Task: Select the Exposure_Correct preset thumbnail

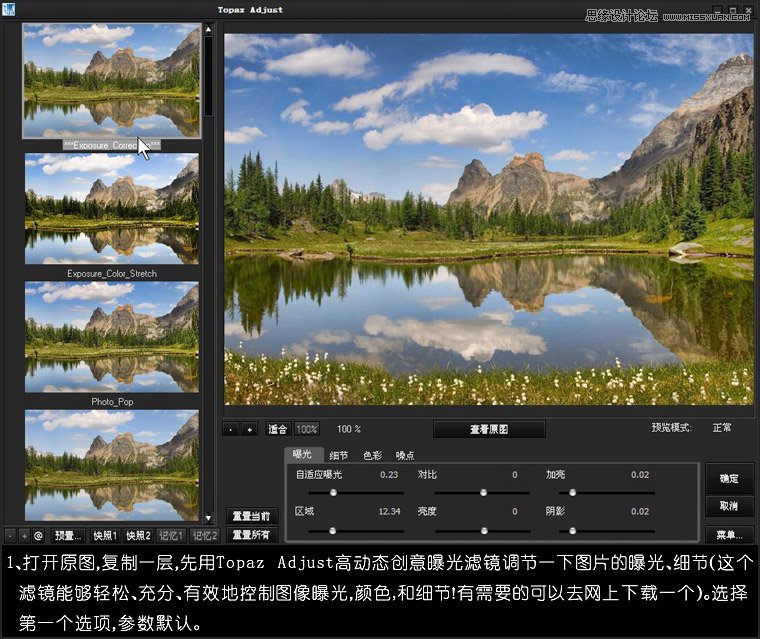Action: pyautogui.click(x=111, y=80)
